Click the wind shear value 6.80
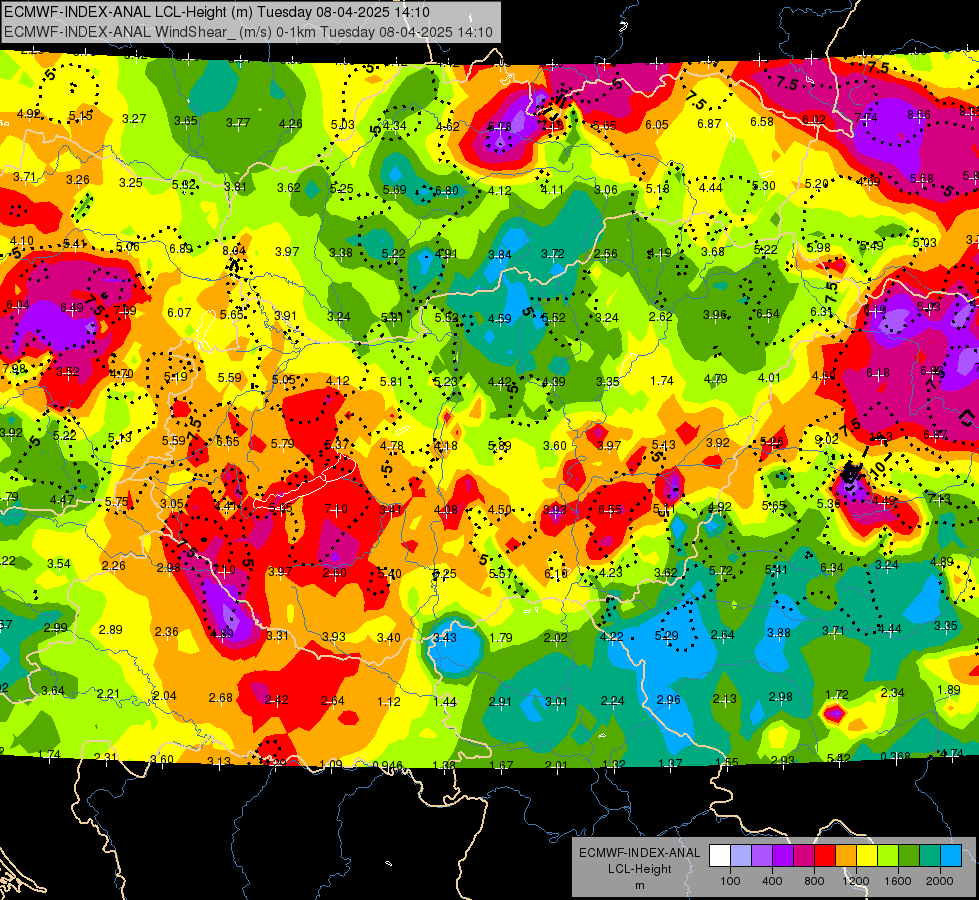 [446, 190]
